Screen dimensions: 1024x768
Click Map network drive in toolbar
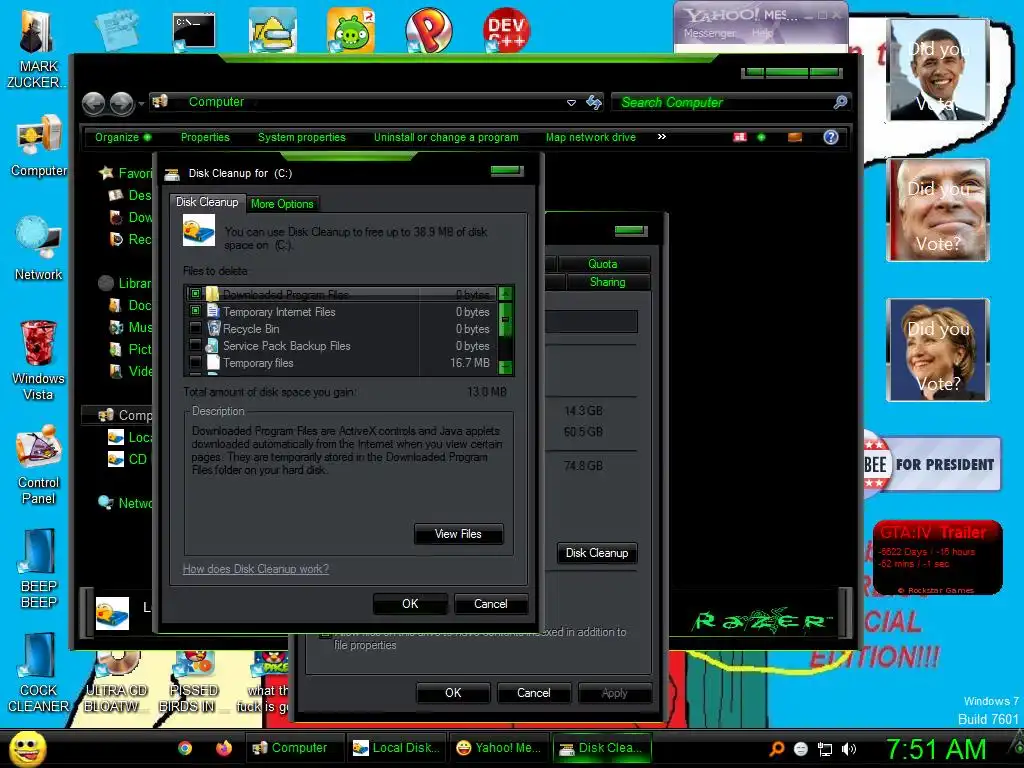590,137
